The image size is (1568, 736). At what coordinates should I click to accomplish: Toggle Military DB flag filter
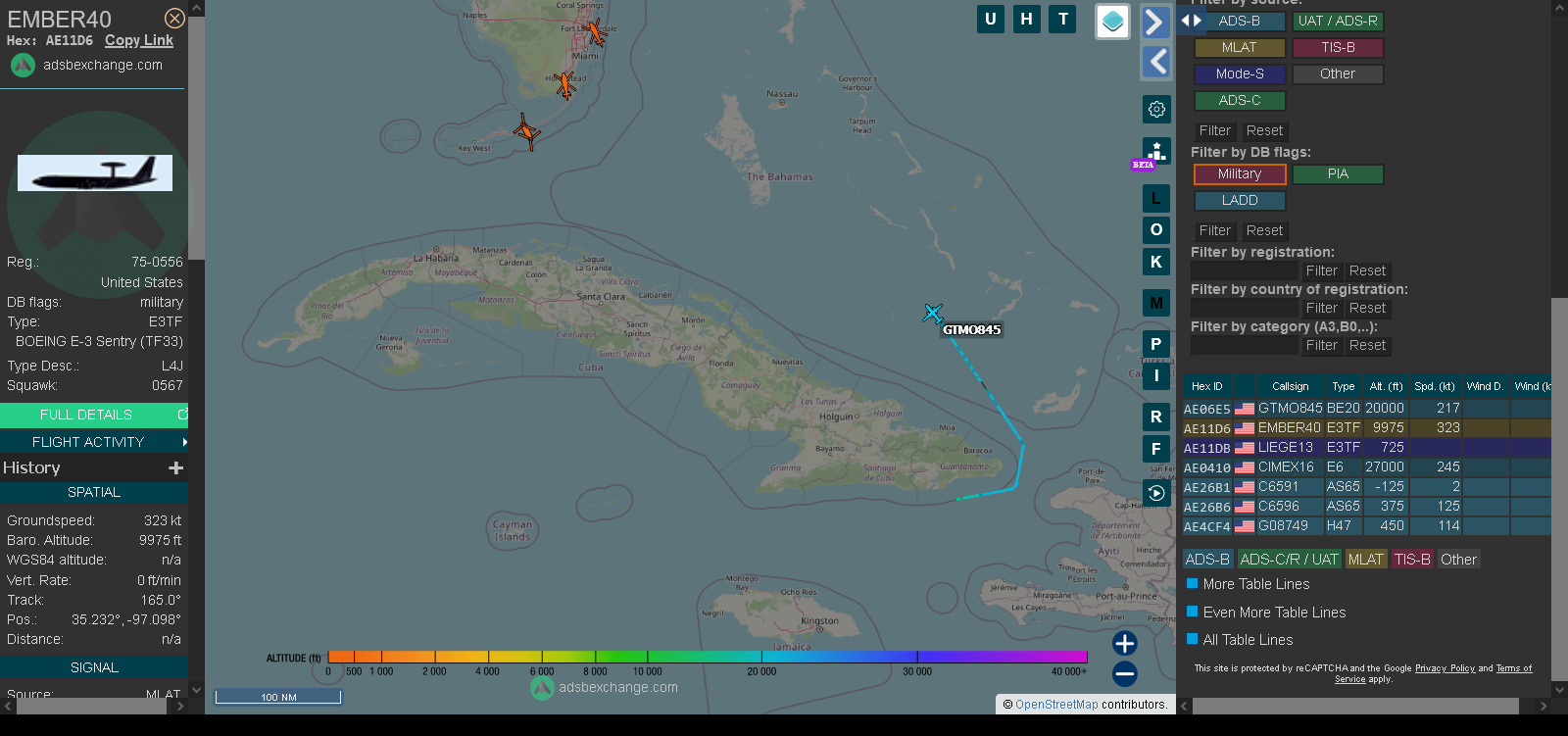(x=1240, y=173)
